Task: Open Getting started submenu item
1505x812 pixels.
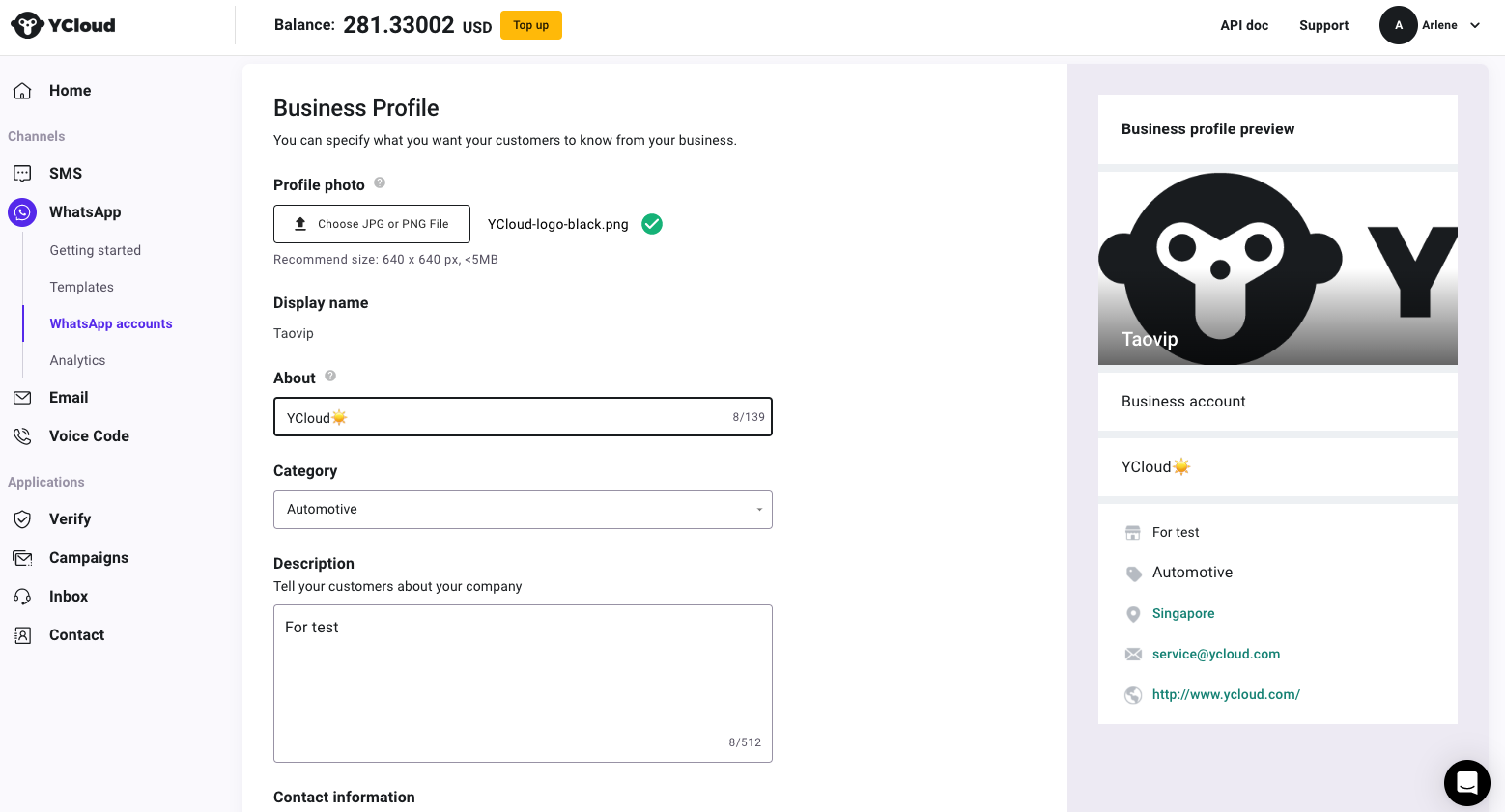Action: 96,250
